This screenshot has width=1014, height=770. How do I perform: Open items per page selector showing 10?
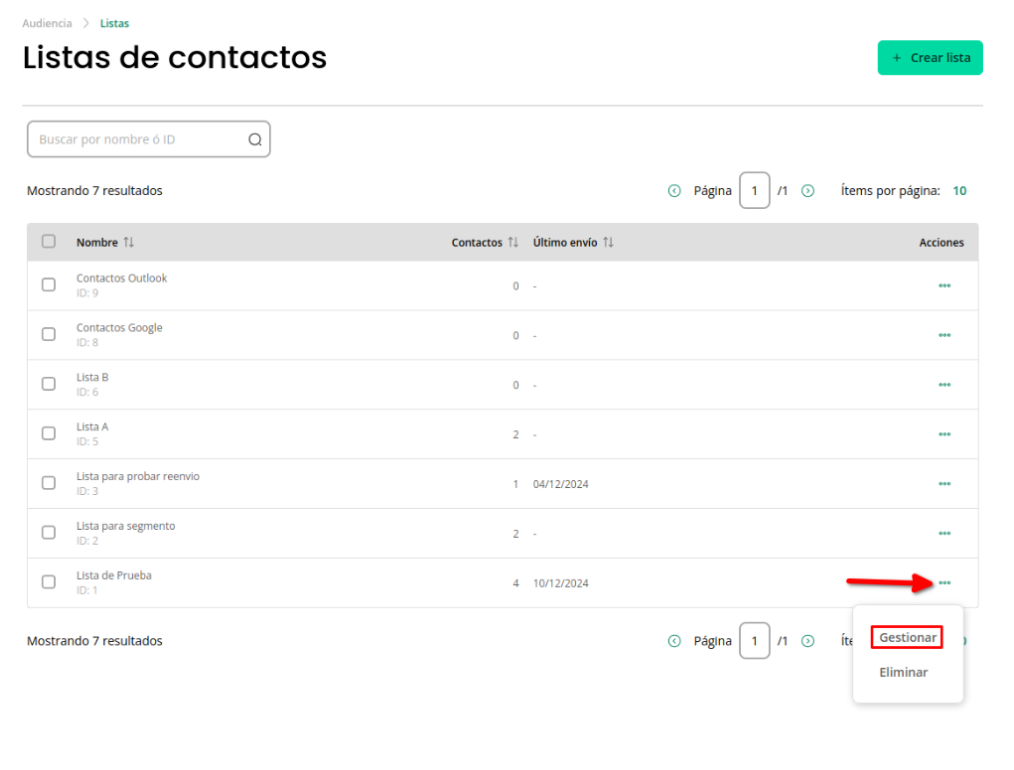[959, 191]
